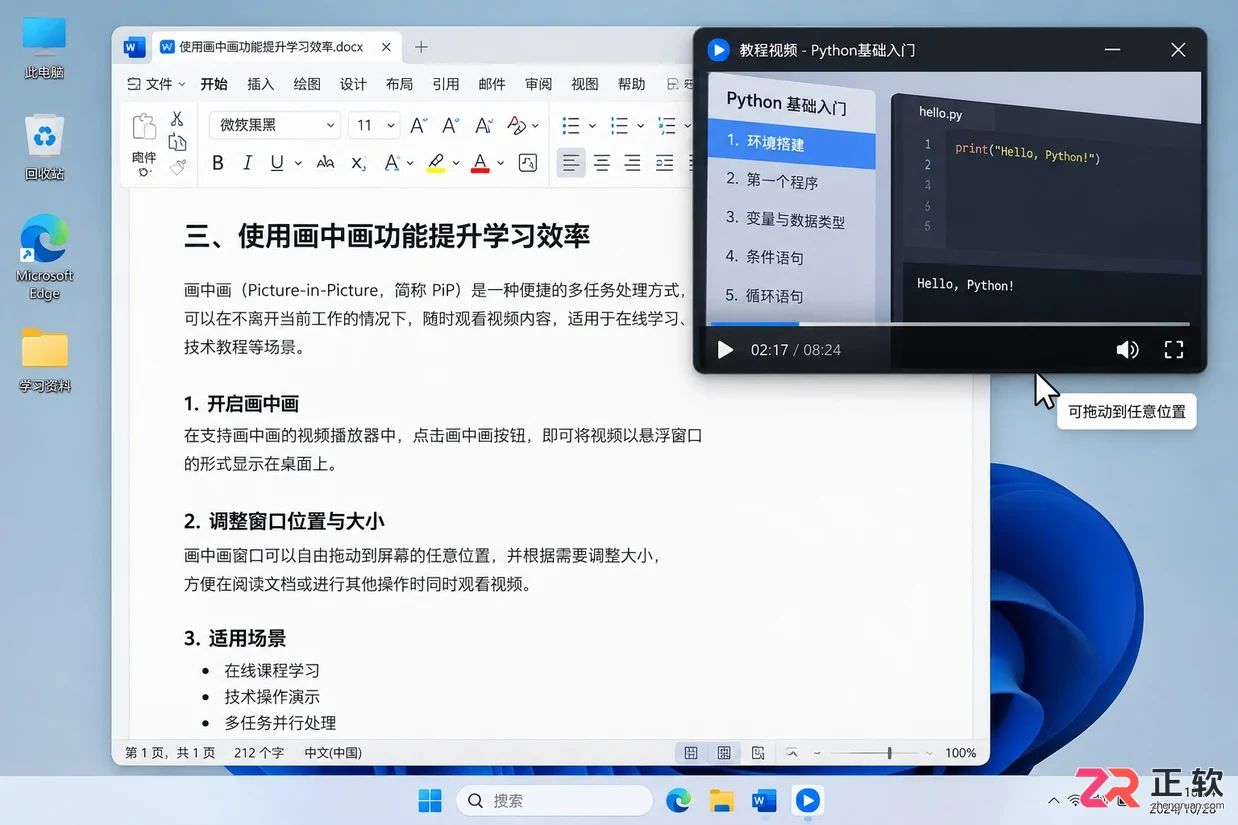This screenshot has height=825, width=1238.
Task: Insert a multilevel list
Action: click(x=667, y=125)
